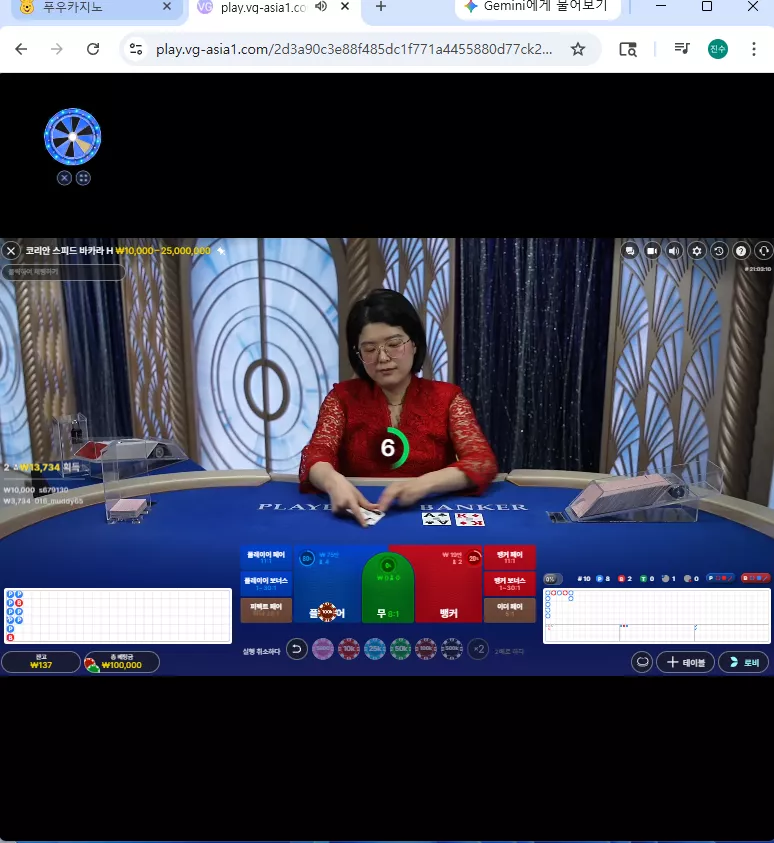This screenshot has height=843, width=774.
Task: Bet on 퍼펙트 페어 side bet
Action: coord(266,610)
